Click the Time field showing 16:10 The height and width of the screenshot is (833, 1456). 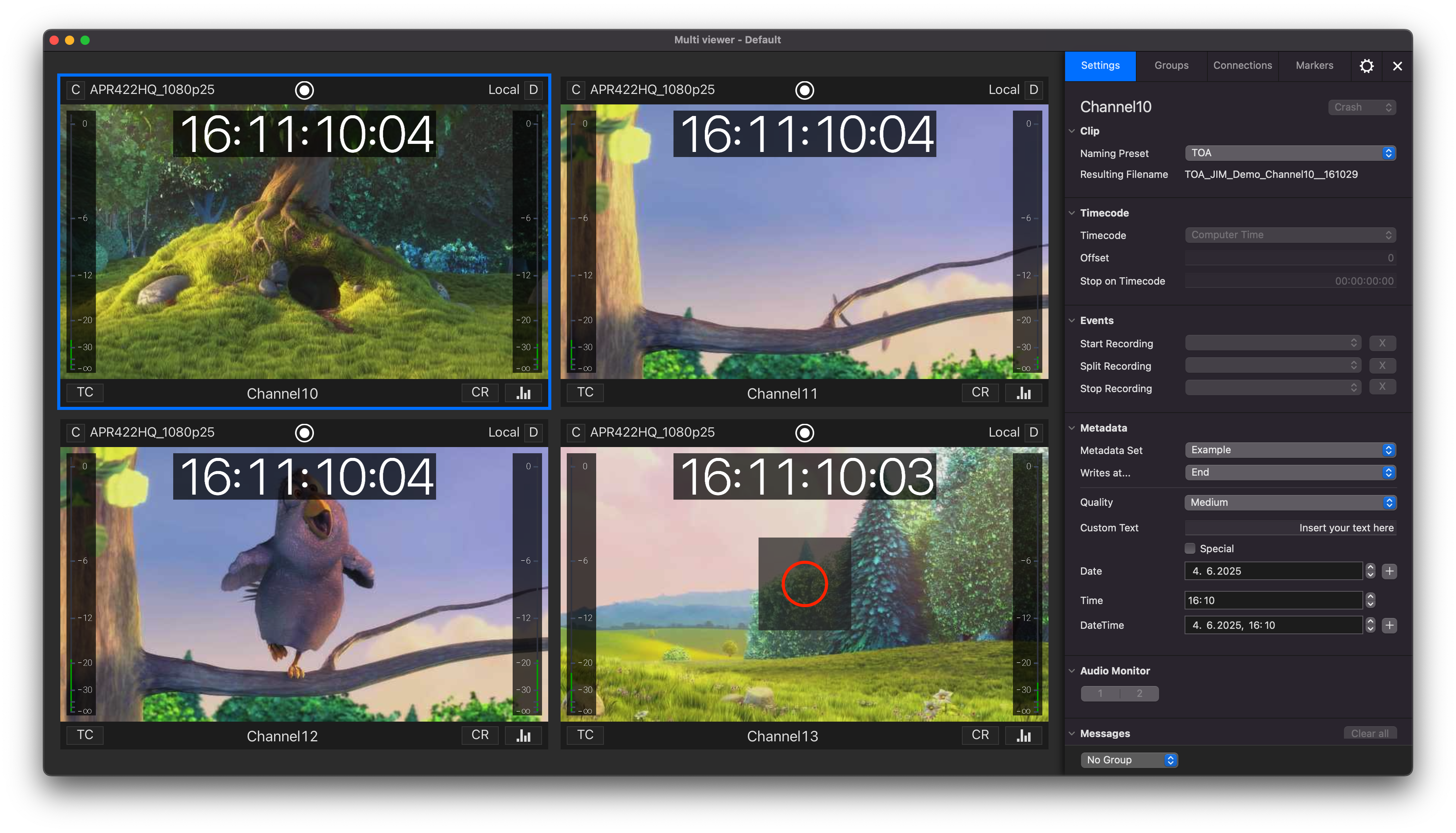point(1274,600)
